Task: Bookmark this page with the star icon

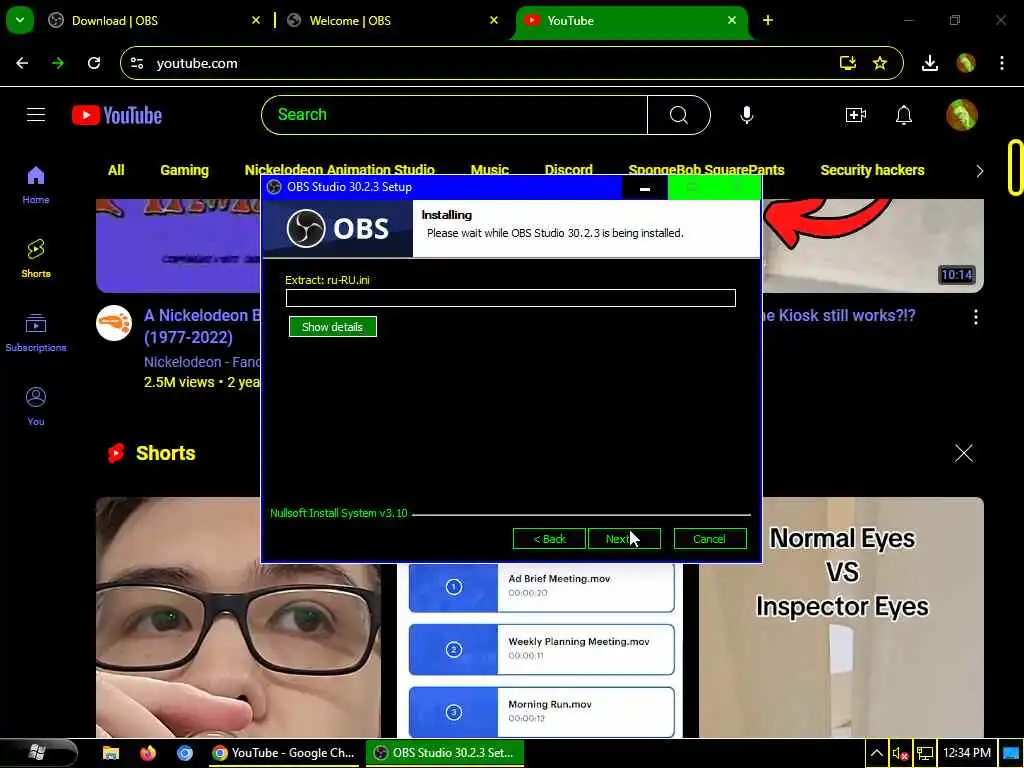Action: (x=880, y=63)
